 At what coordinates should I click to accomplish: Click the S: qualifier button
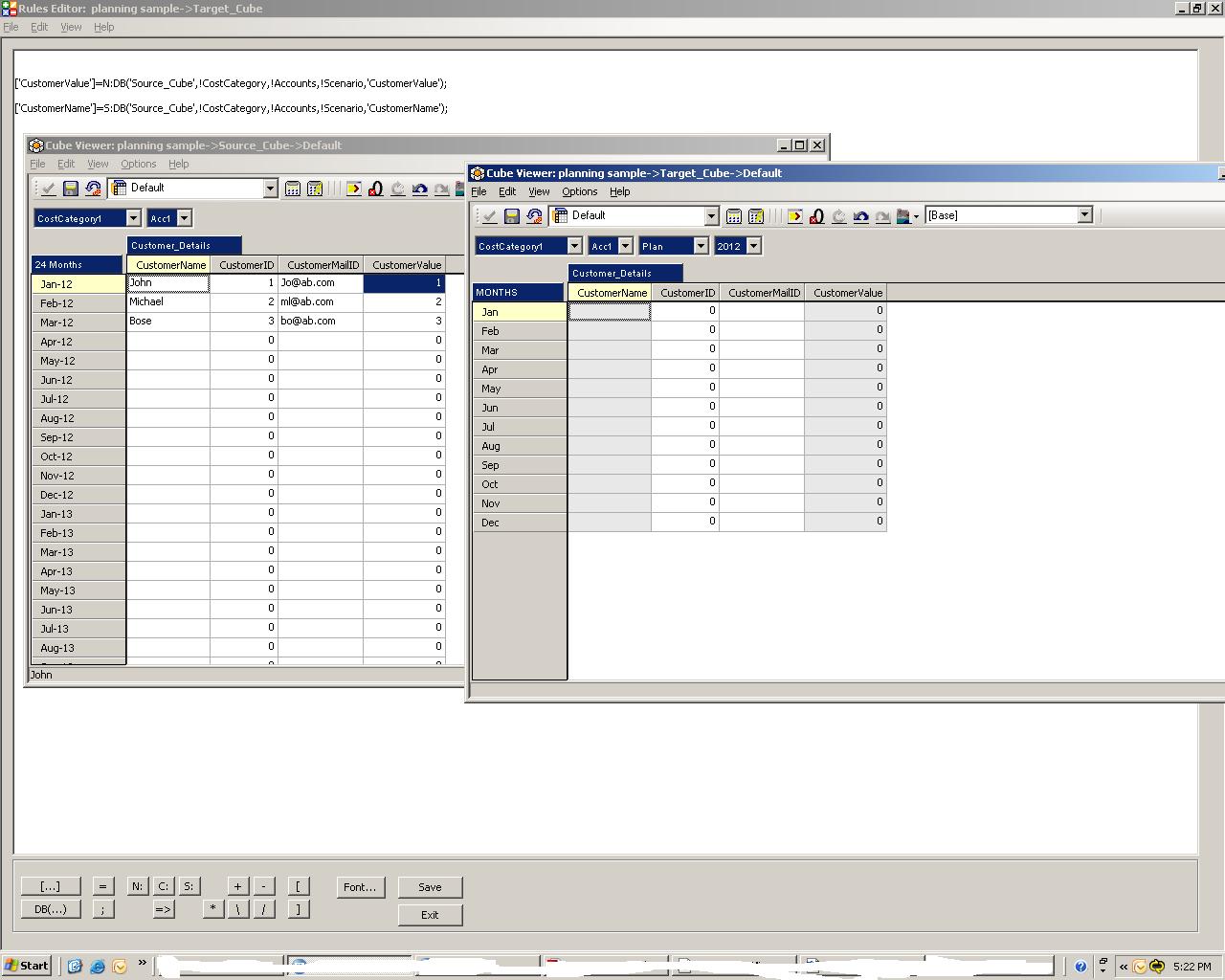click(x=189, y=886)
